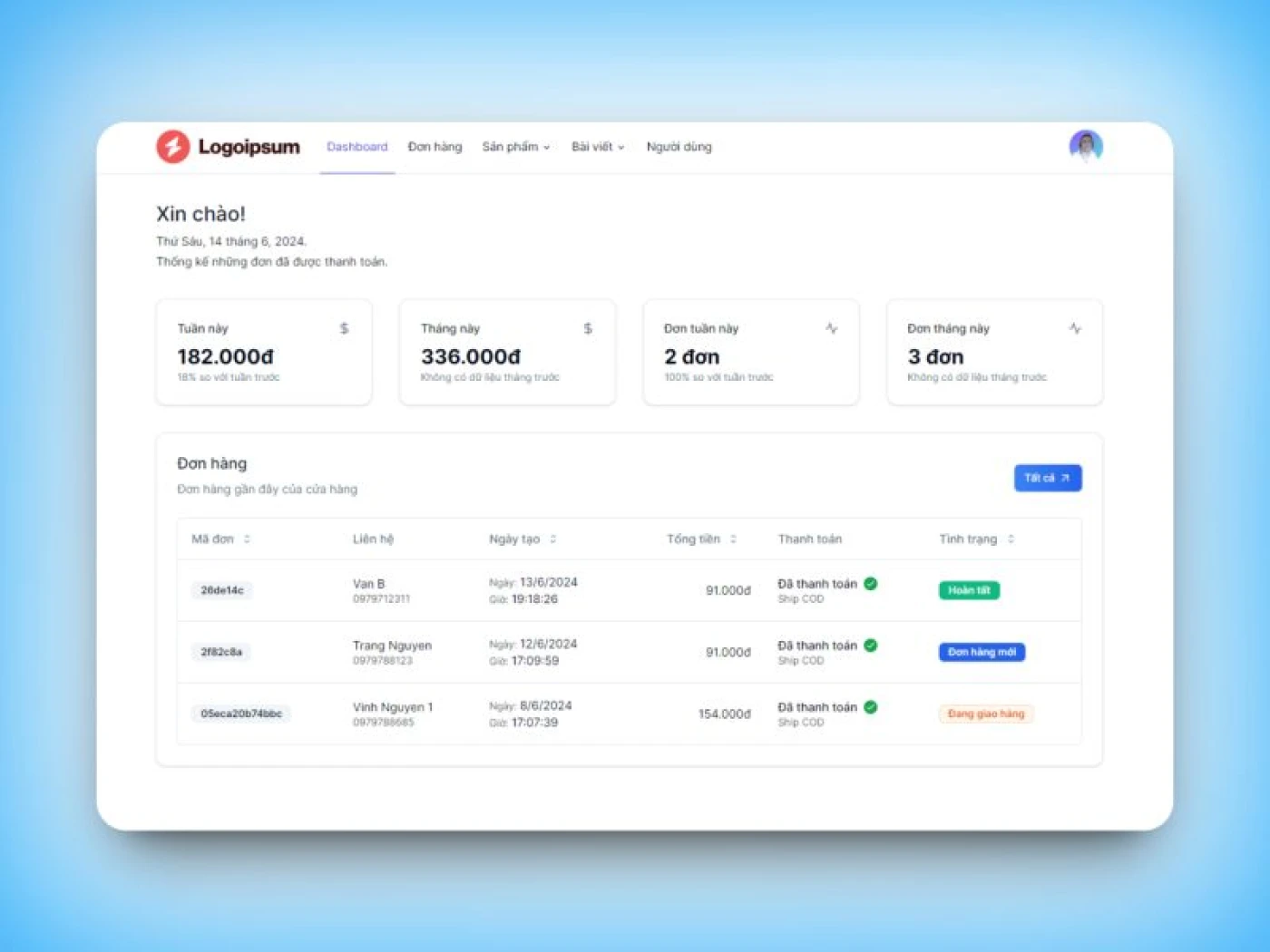Click activity icon on Đơn tháng này card
This screenshot has height=952, width=1270.
click(x=1075, y=328)
